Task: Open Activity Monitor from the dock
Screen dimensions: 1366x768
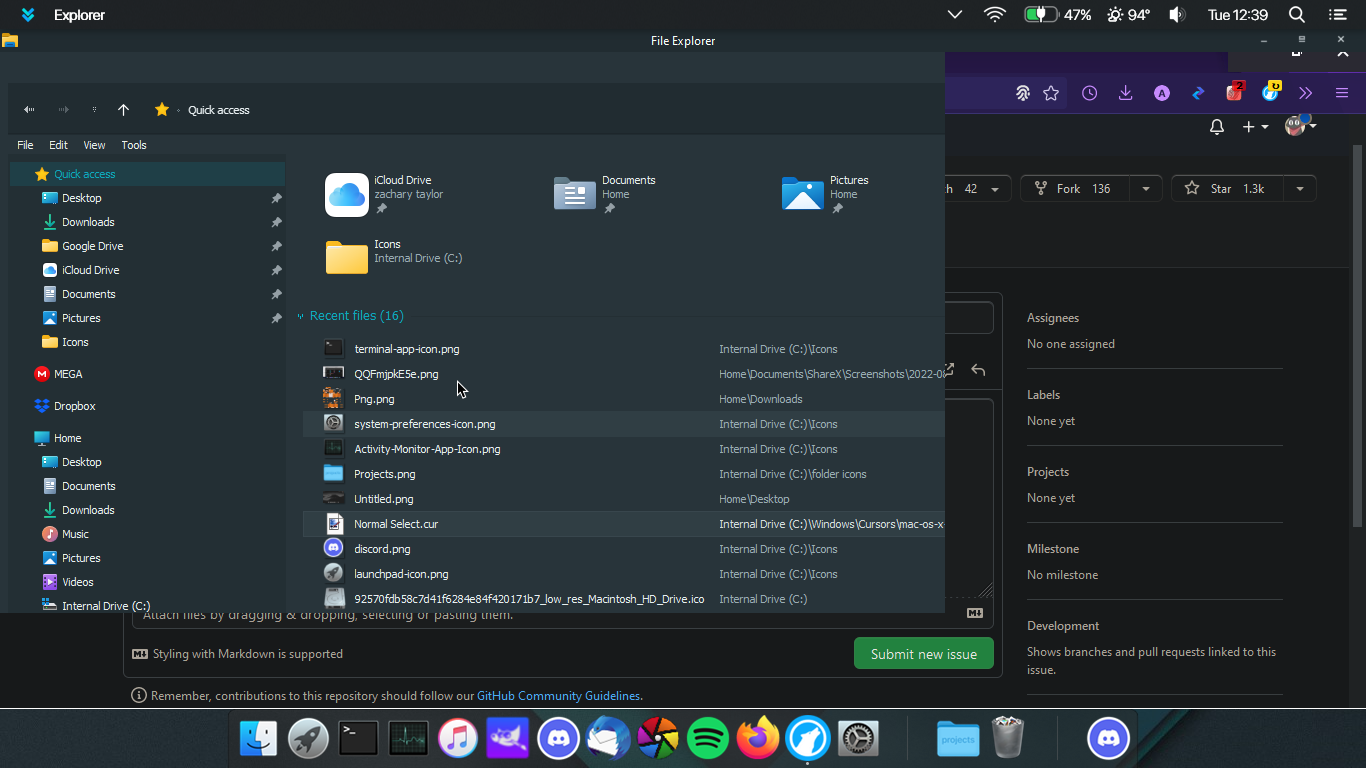Action: (408, 738)
